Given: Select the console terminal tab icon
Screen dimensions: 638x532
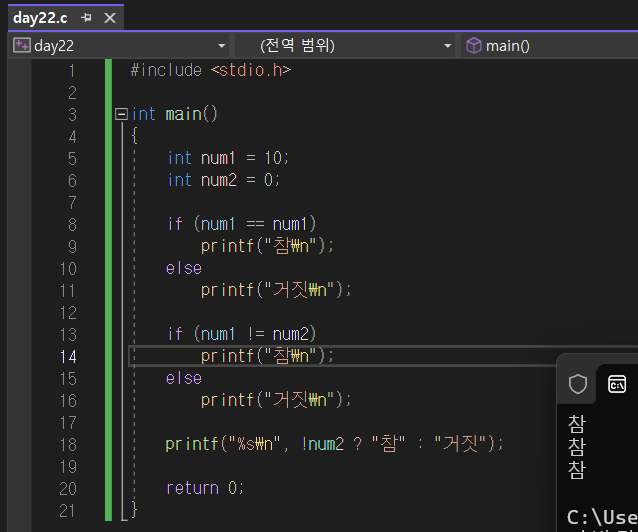Looking at the screenshot, I should click(x=617, y=384).
